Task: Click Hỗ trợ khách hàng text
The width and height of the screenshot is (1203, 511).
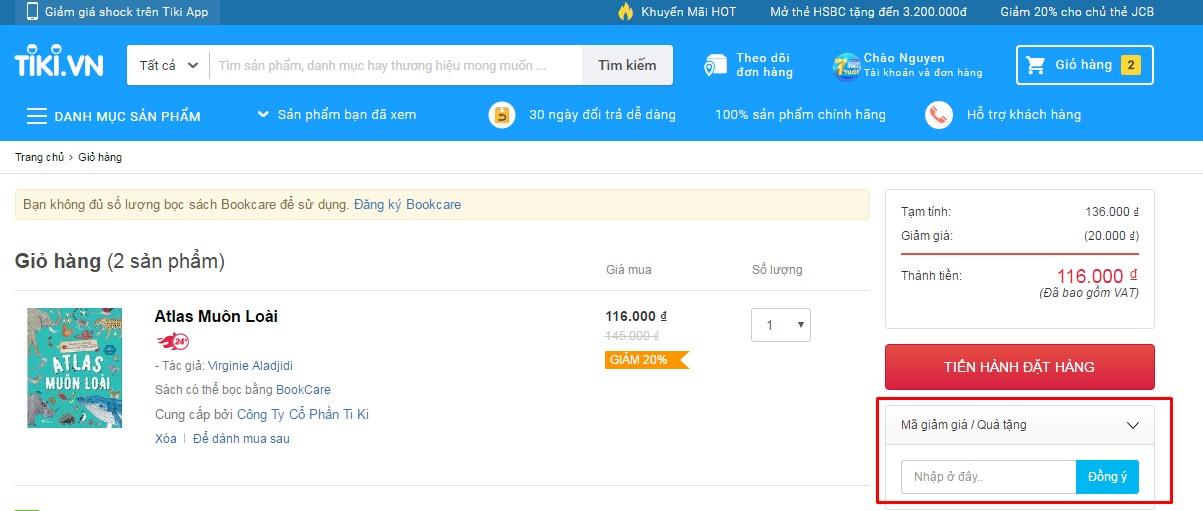Action: point(1023,115)
